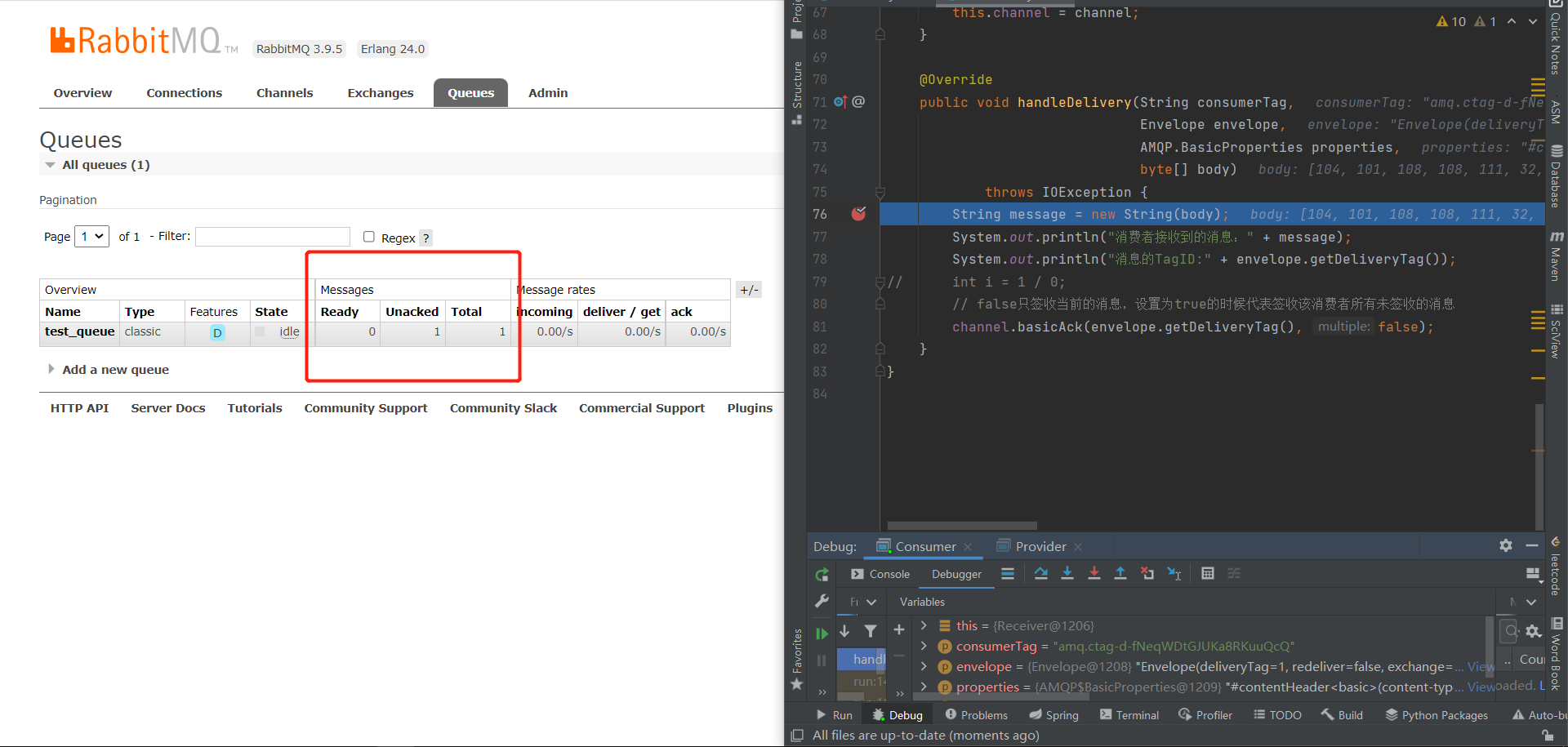Click the frames filter funnel icon
Screen dimensions: 1568x747
point(871,631)
